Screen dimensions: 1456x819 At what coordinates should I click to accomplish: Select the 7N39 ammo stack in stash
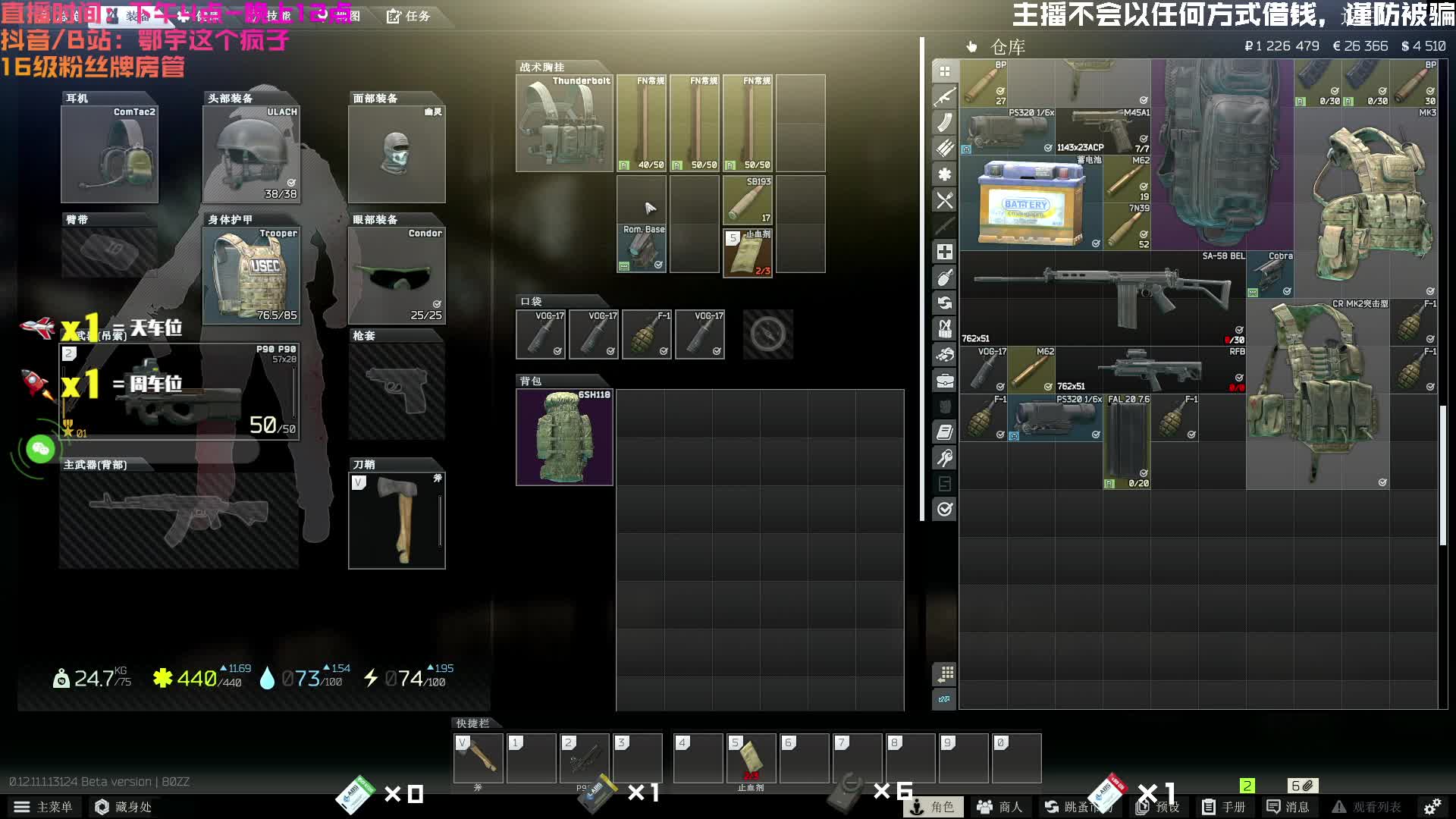pos(1127,227)
